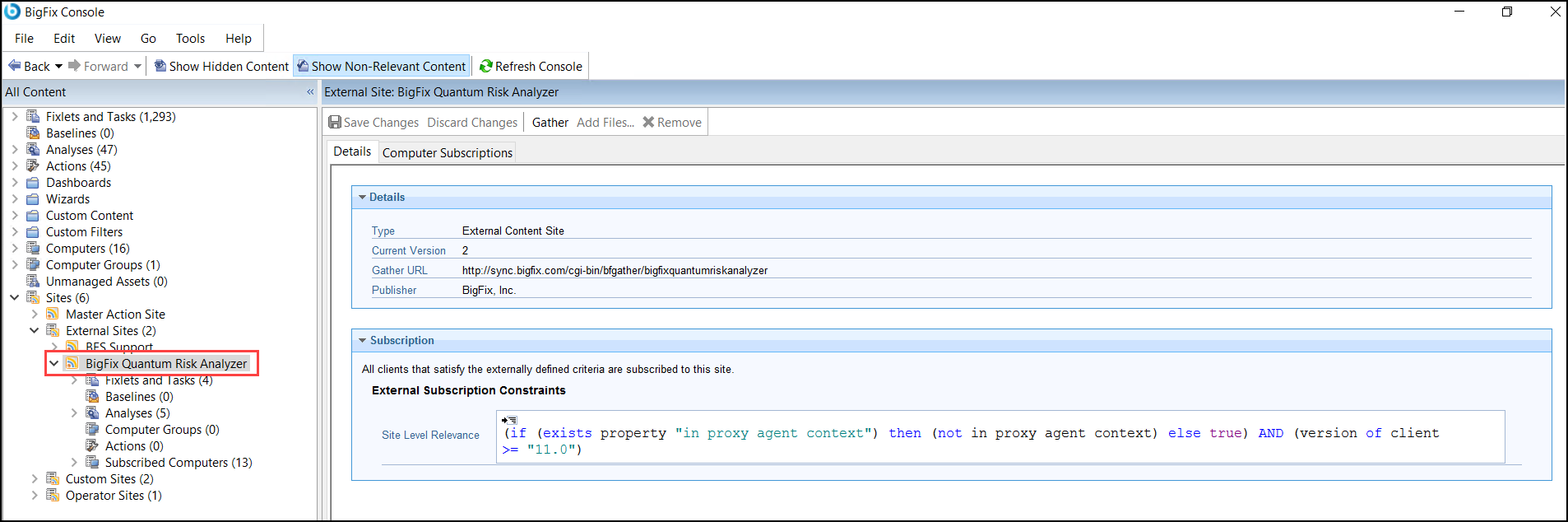Collapse the Details section
Viewport: 1568px width, 522px height.
pyautogui.click(x=362, y=197)
